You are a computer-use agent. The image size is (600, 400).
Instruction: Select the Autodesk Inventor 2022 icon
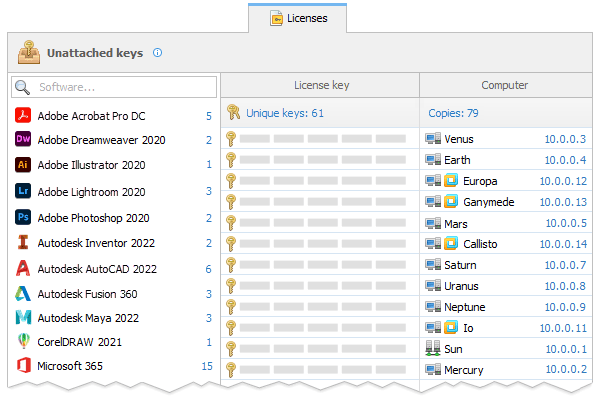pyautogui.click(x=23, y=242)
